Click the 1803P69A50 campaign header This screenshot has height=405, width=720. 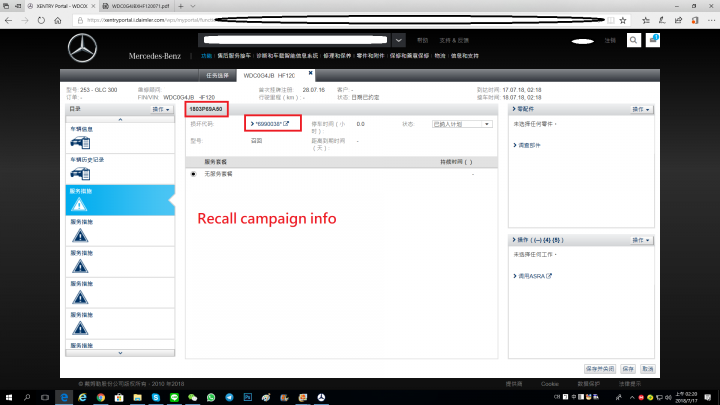(206, 109)
